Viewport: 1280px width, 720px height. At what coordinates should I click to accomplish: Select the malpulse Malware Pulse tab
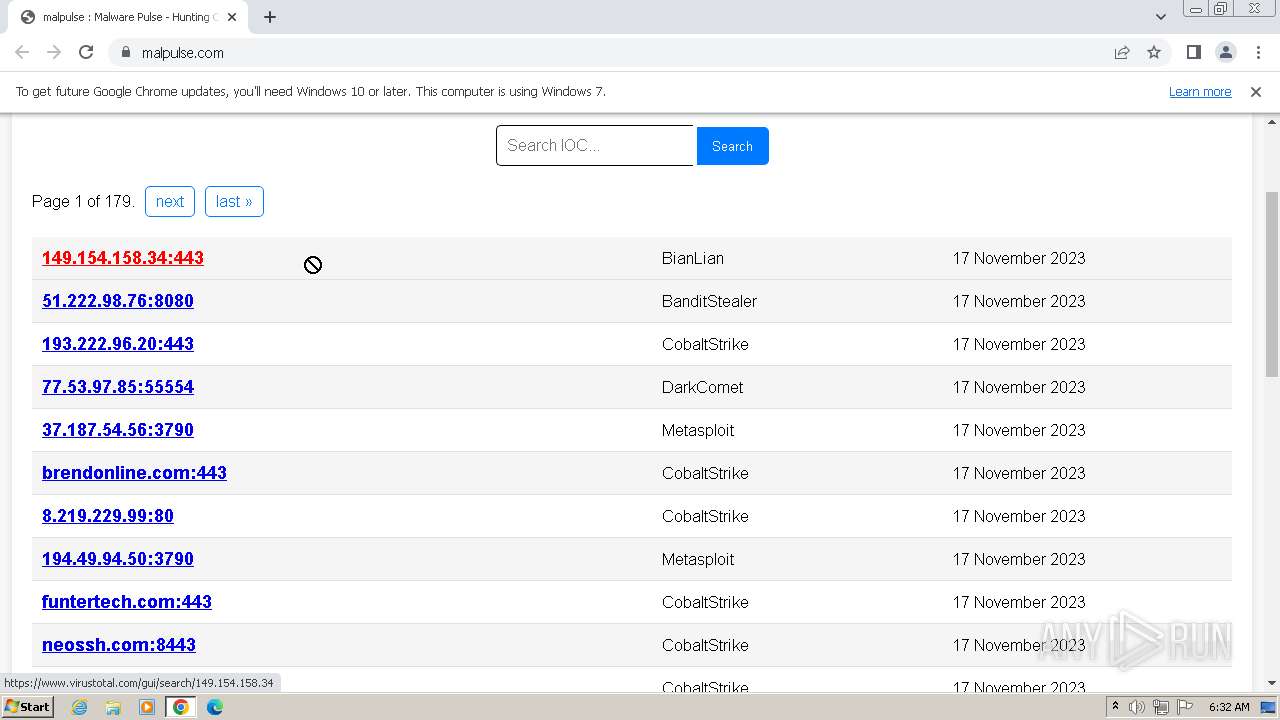tap(126, 17)
